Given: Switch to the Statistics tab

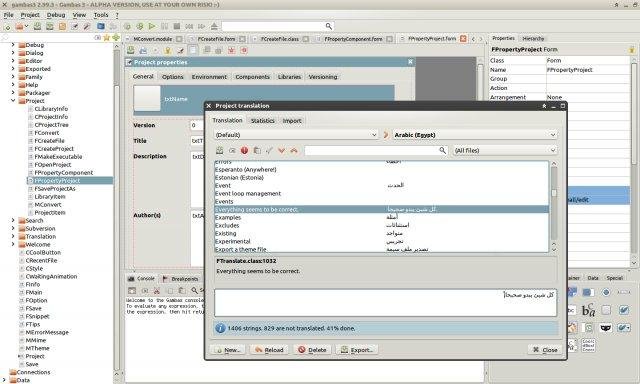Looking at the screenshot, I should coord(262,121).
